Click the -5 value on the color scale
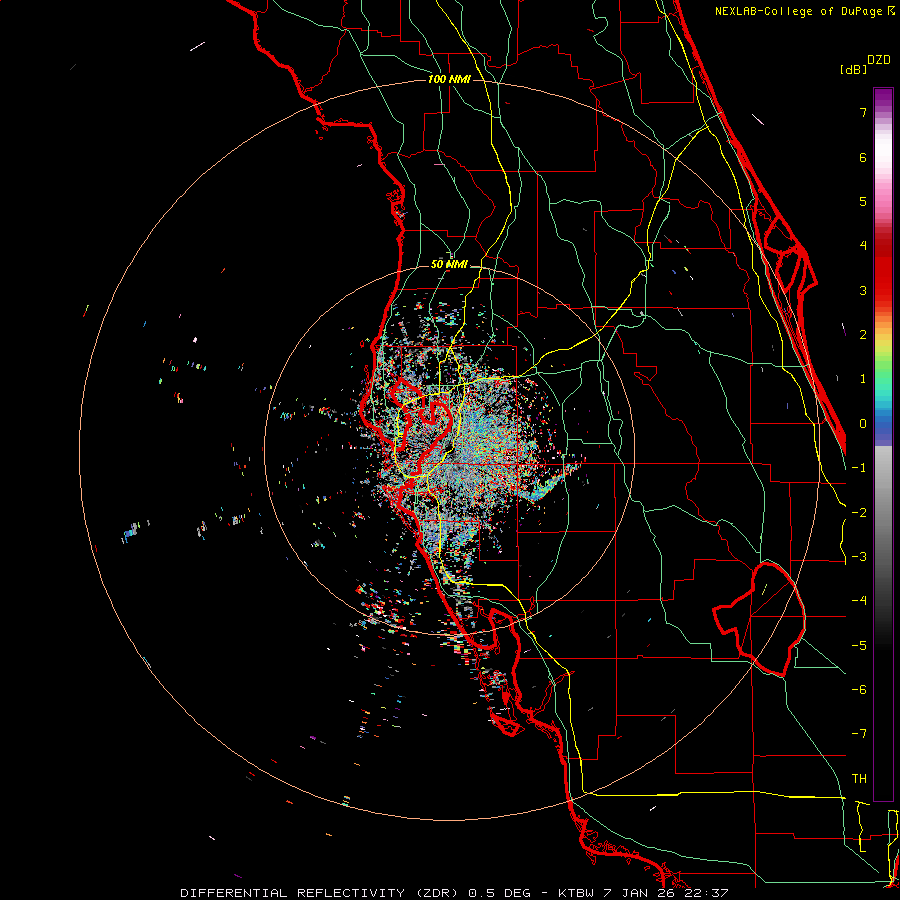Image resolution: width=900 pixels, height=900 pixels. coord(859,646)
